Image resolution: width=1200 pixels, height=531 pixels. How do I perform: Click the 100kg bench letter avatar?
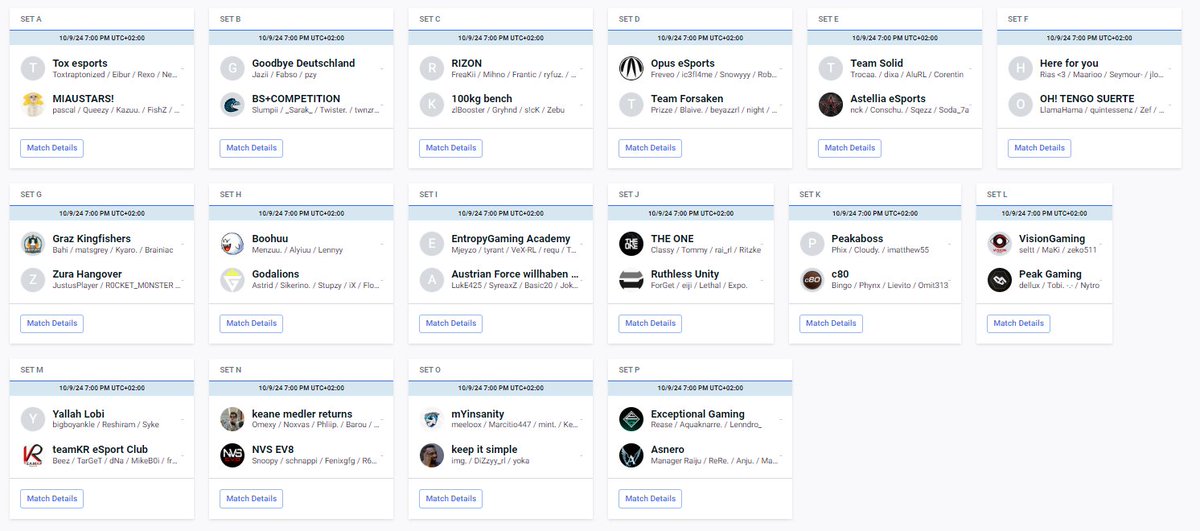(x=432, y=104)
